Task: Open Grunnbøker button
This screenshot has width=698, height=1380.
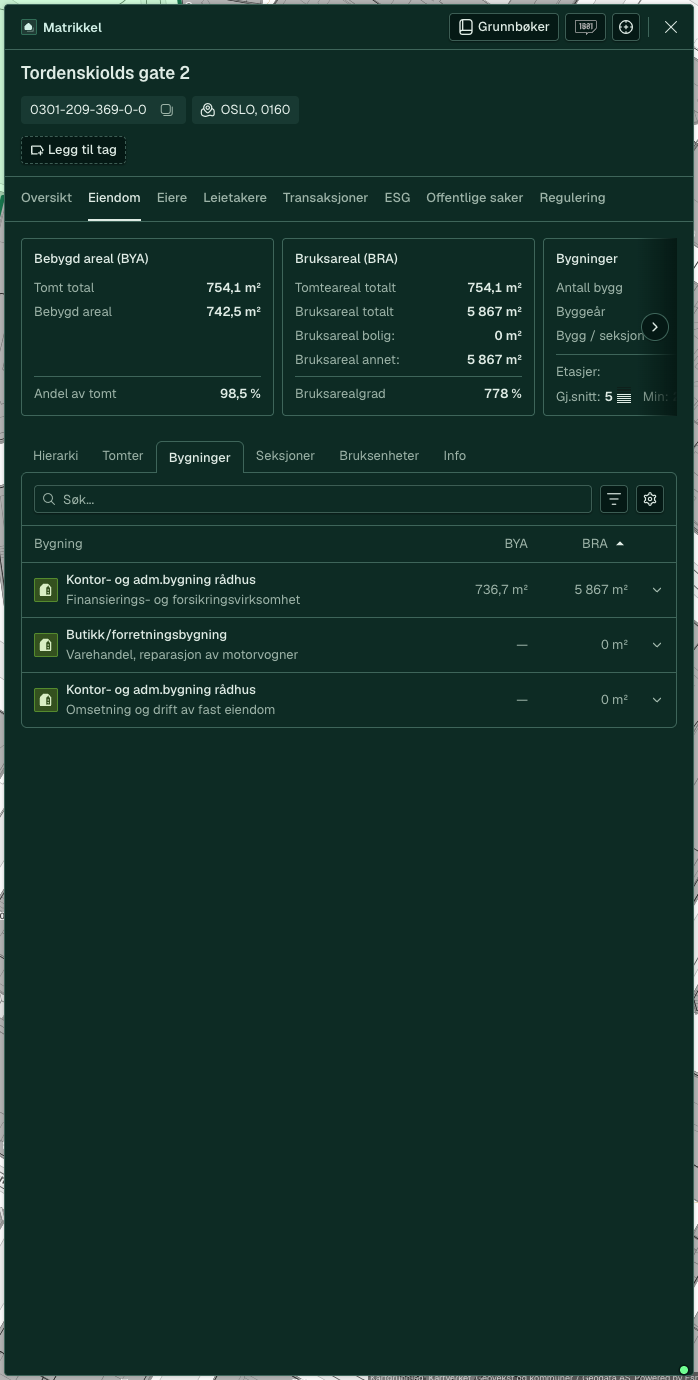Action: [x=504, y=27]
